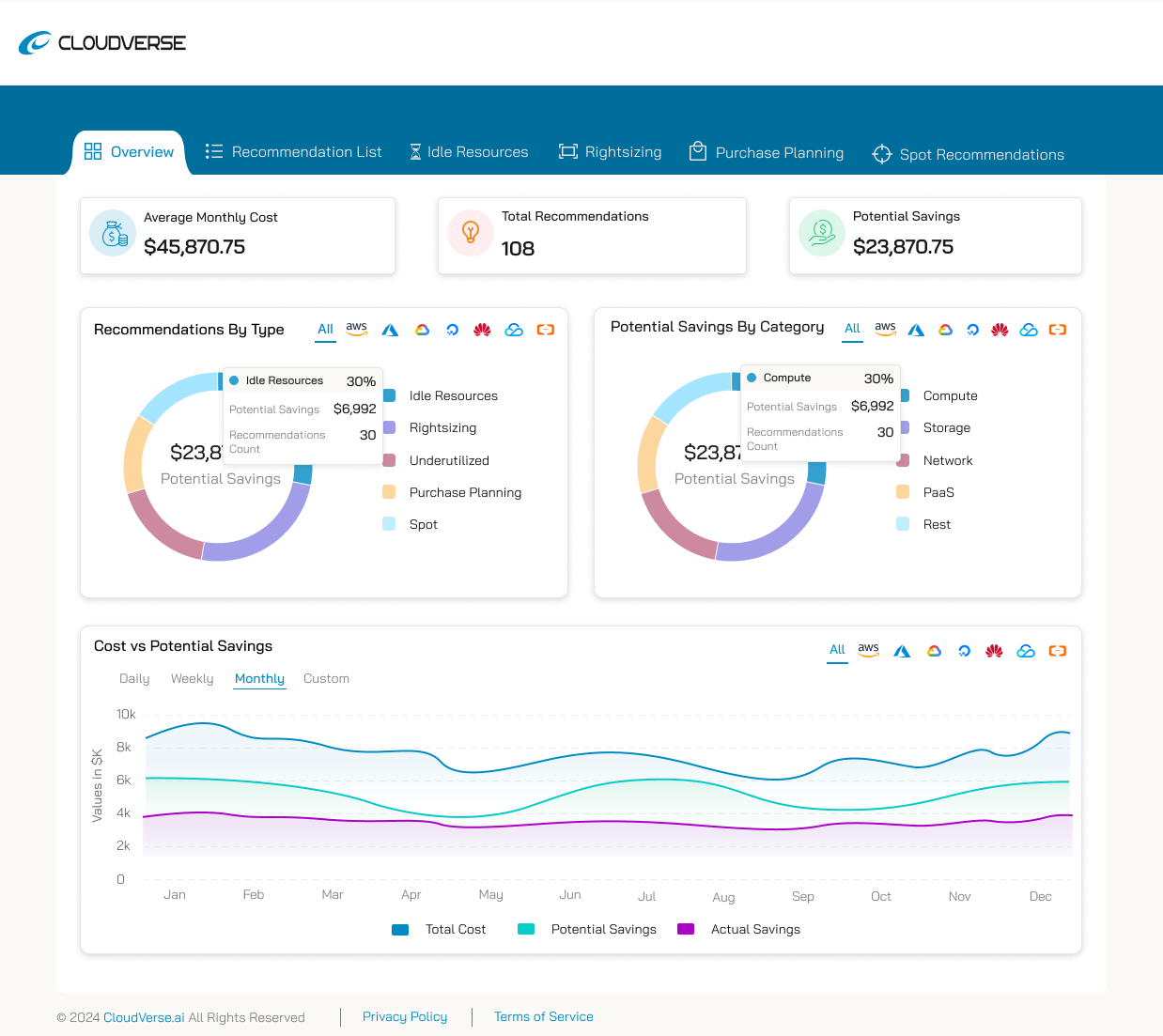Filter Recommendations By Type by Azure

[x=390, y=330]
